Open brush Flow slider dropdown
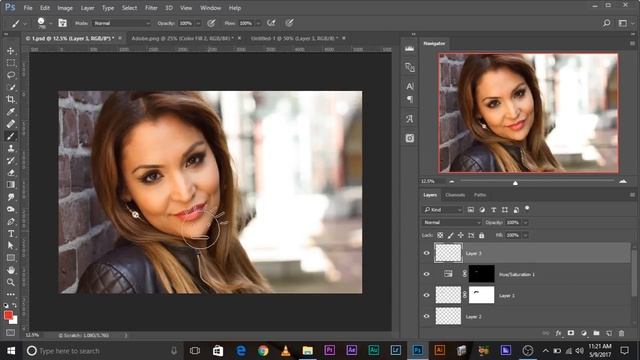The width and height of the screenshot is (640, 360). tap(258, 24)
